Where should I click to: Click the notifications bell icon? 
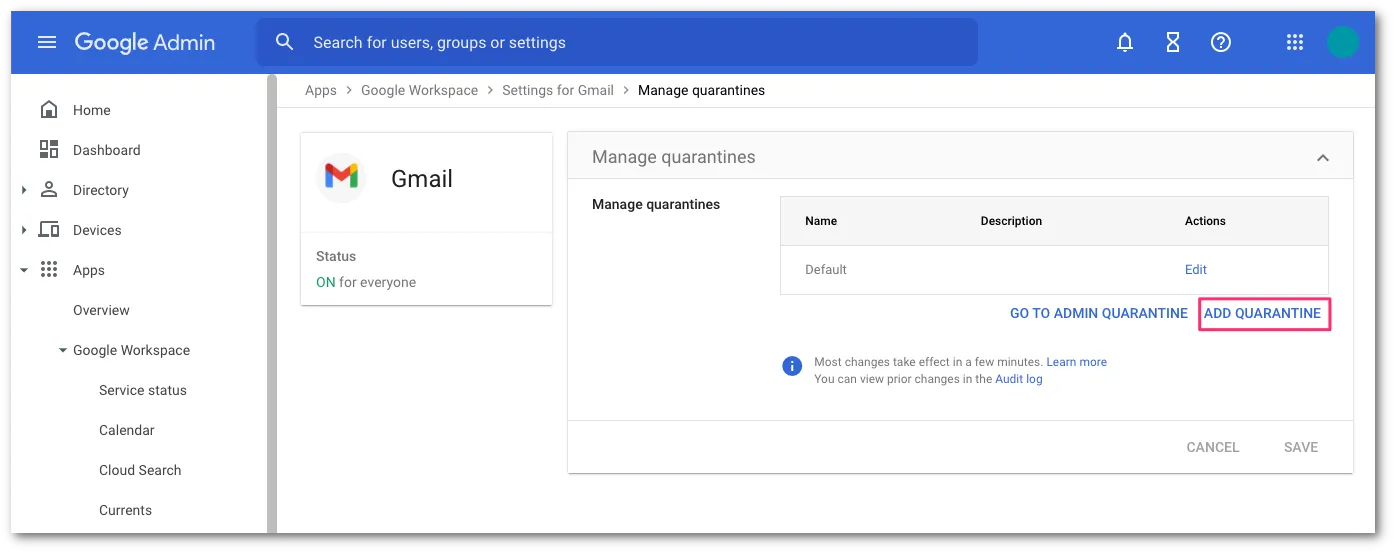[x=1125, y=42]
